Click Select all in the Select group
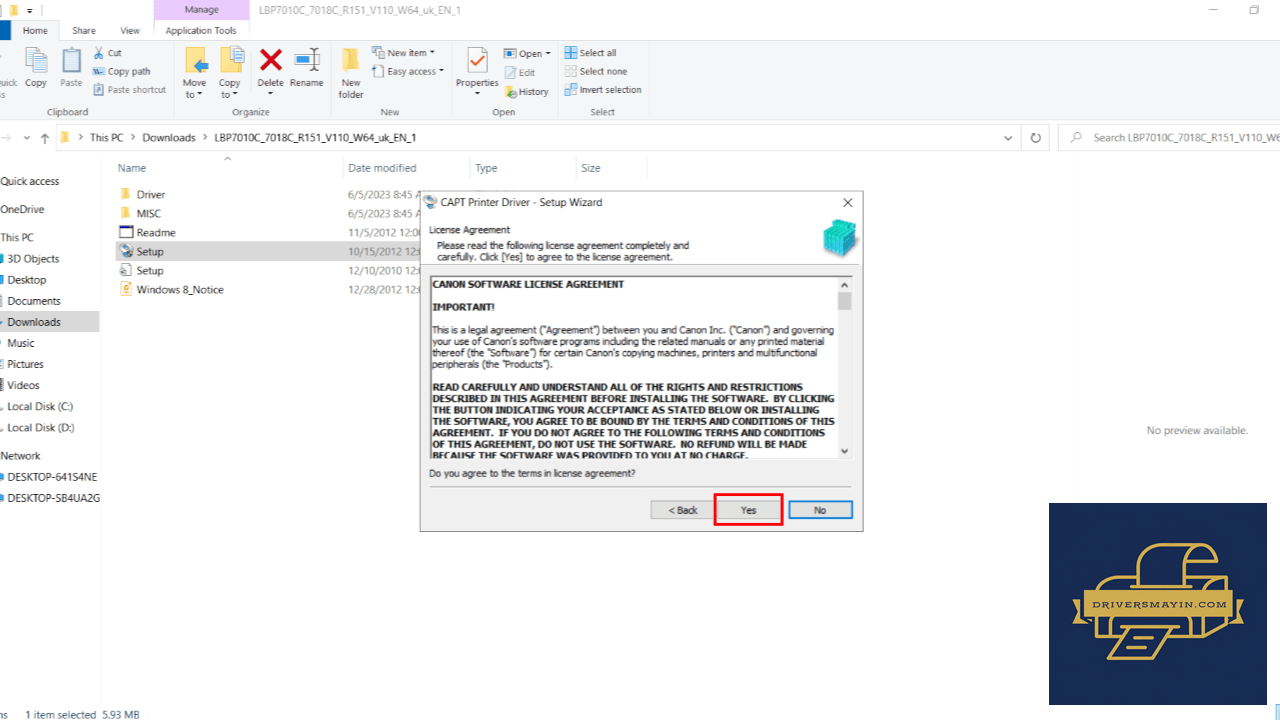The height and width of the screenshot is (720, 1280). 590,53
